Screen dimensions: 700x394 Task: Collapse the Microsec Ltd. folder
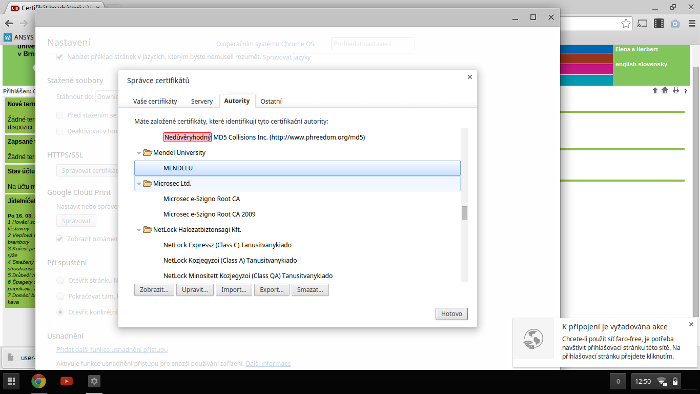(139, 183)
